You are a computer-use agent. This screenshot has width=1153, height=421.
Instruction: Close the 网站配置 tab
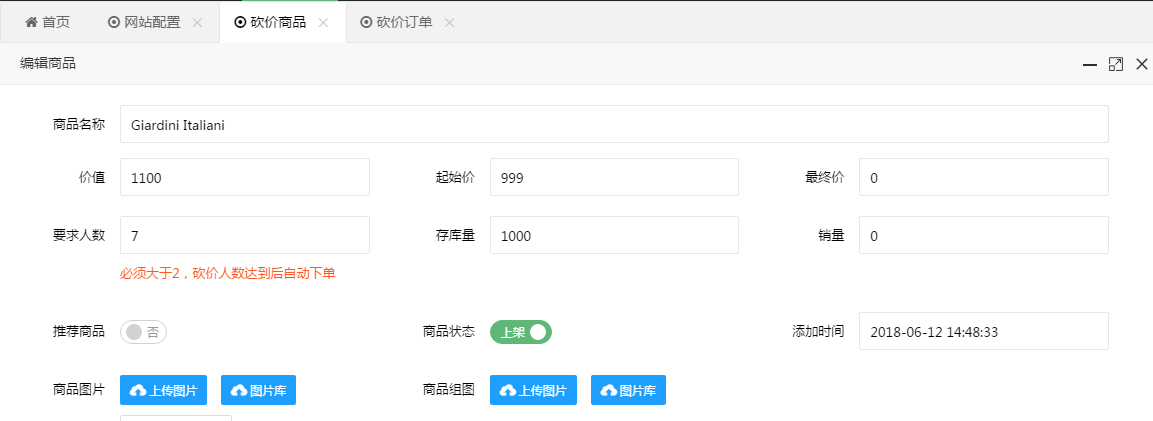coord(197,22)
